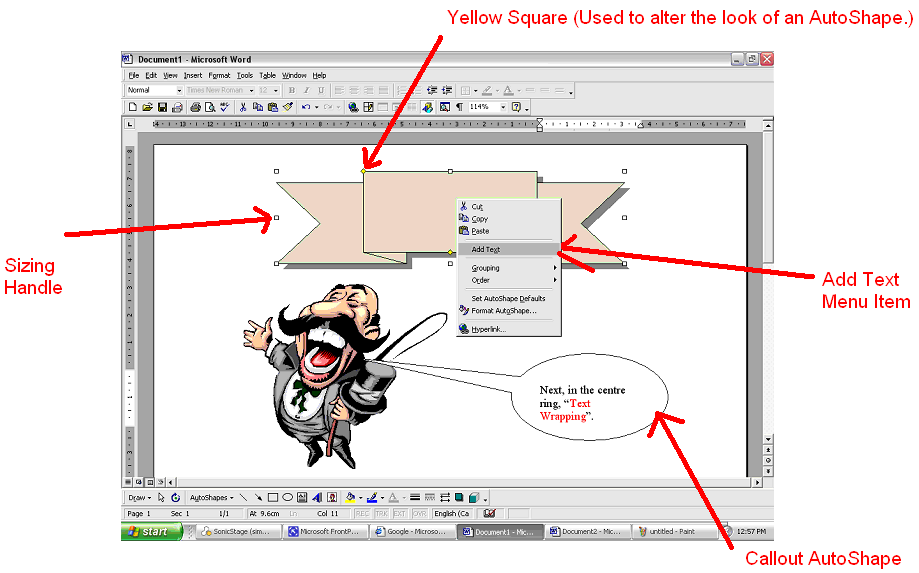The image size is (919, 573).
Task: Select the Arrow tool in the Drawing toolbar
Action: 258,497
